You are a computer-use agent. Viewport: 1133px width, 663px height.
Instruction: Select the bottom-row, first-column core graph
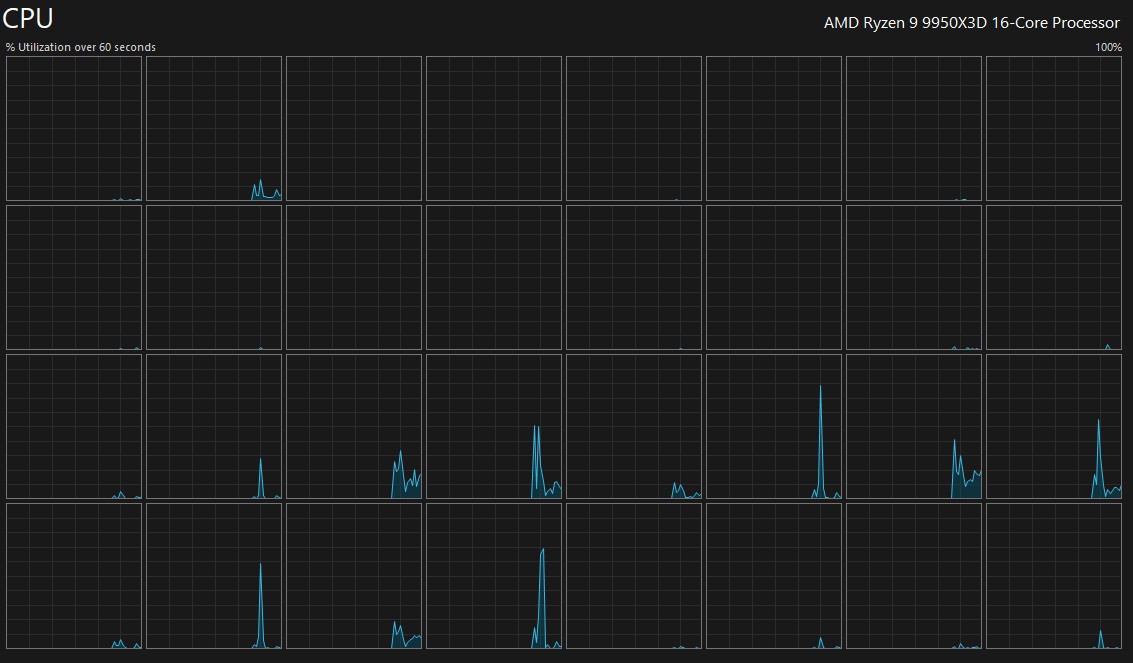tap(74, 576)
